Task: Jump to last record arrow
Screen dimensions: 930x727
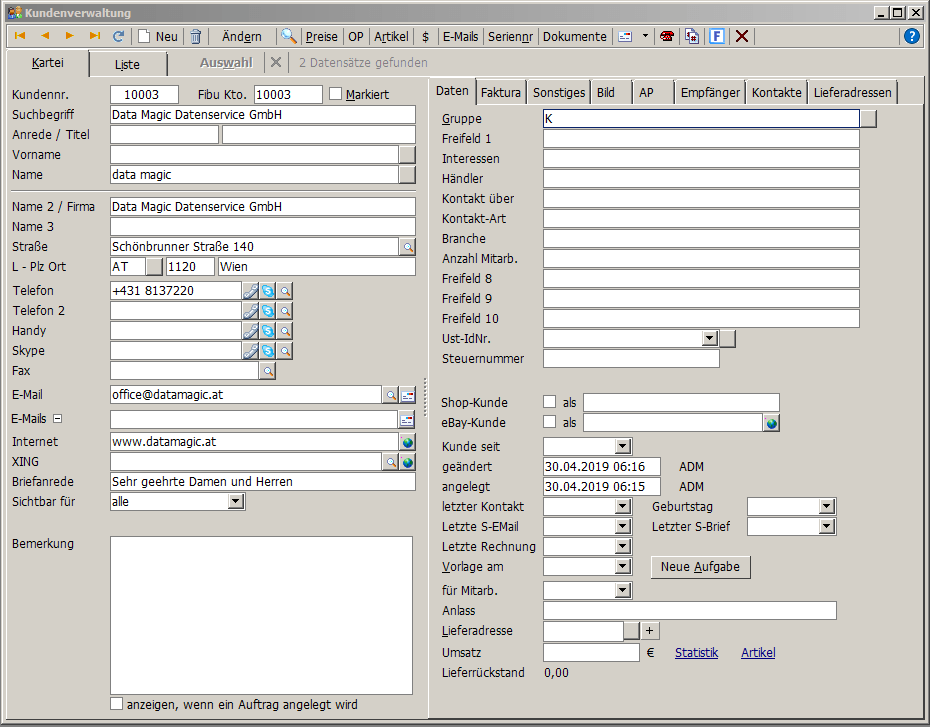Action: pos(94,36)
